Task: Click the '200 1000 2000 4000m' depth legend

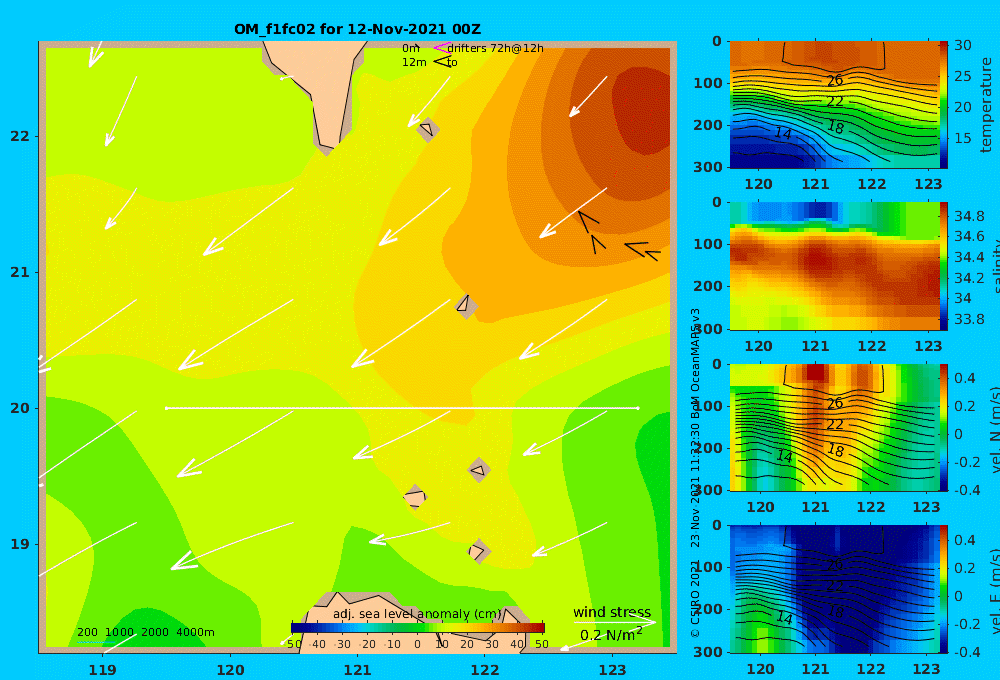Action: tap(145, 632)
